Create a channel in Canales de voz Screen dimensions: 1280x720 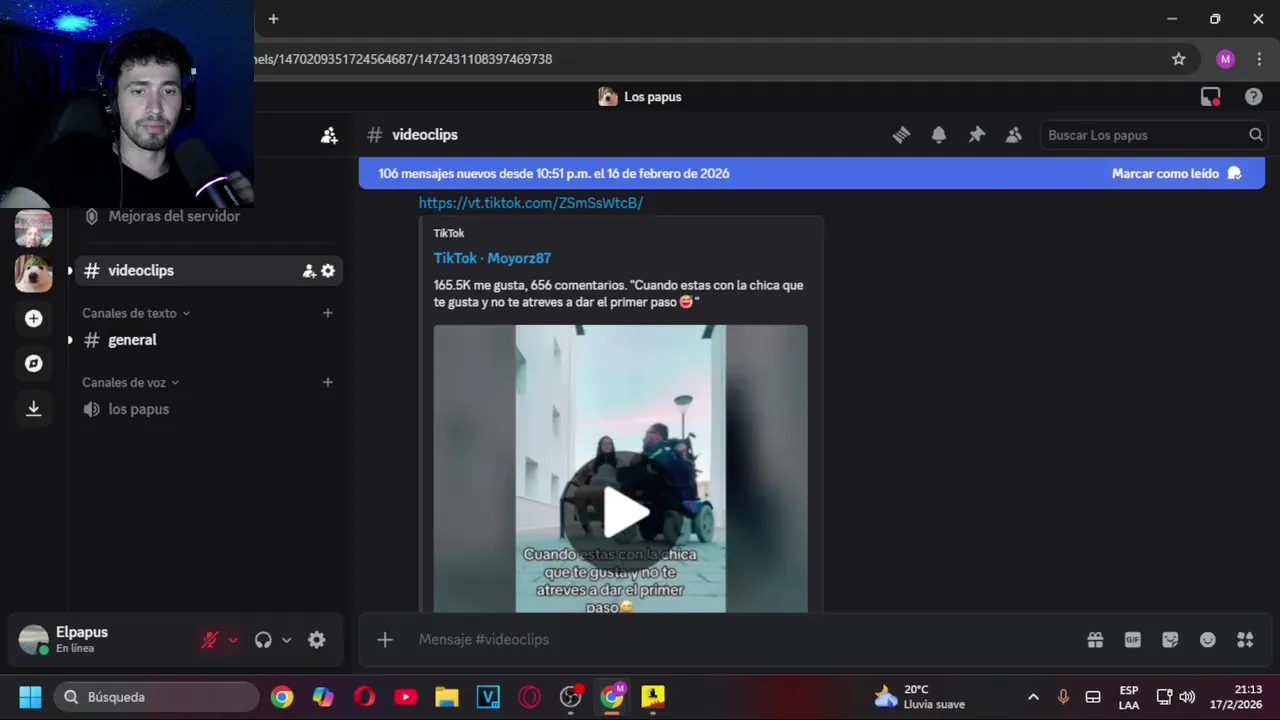[327, 382]
